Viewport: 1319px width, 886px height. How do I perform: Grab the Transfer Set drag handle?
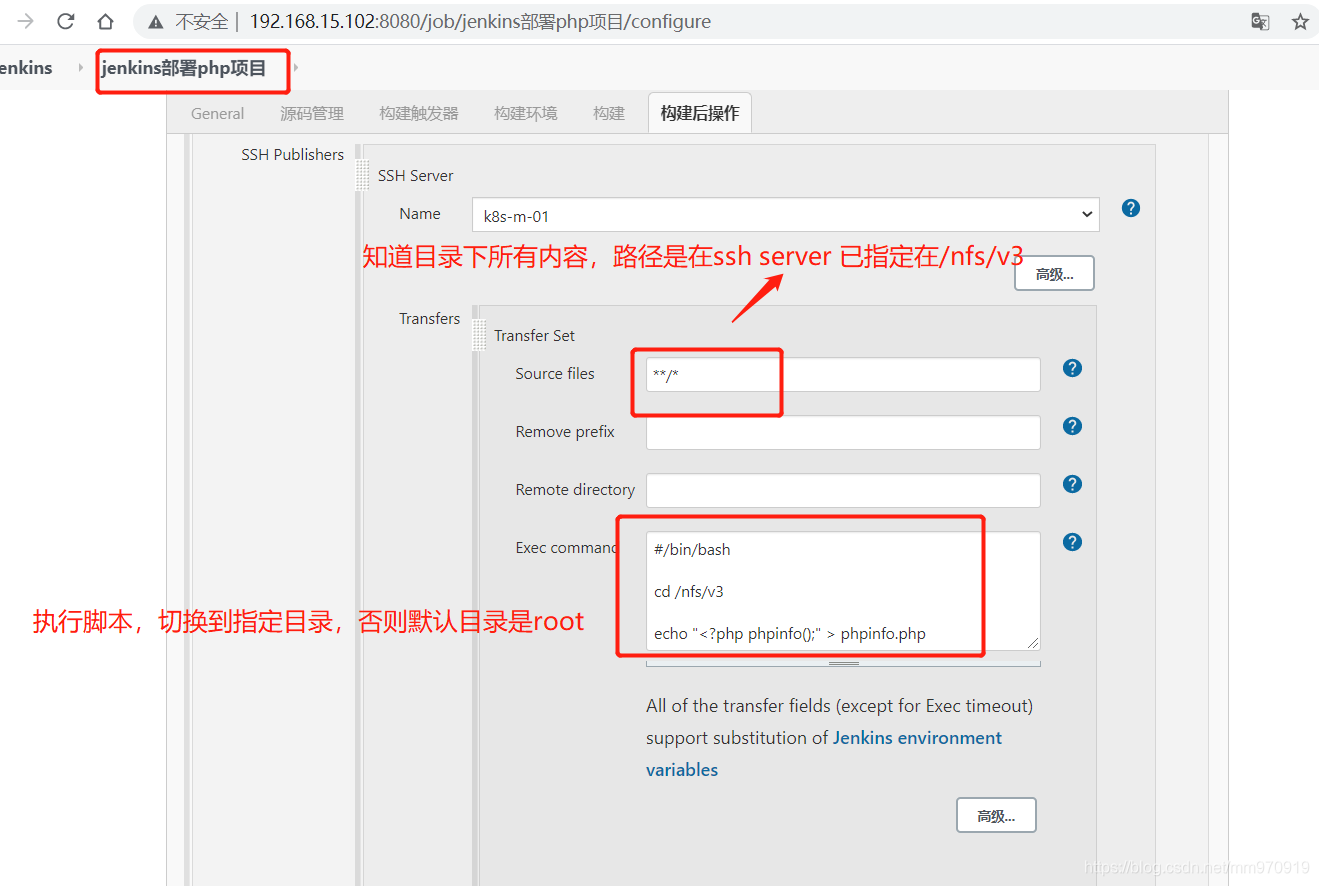(x=479, y=336)
